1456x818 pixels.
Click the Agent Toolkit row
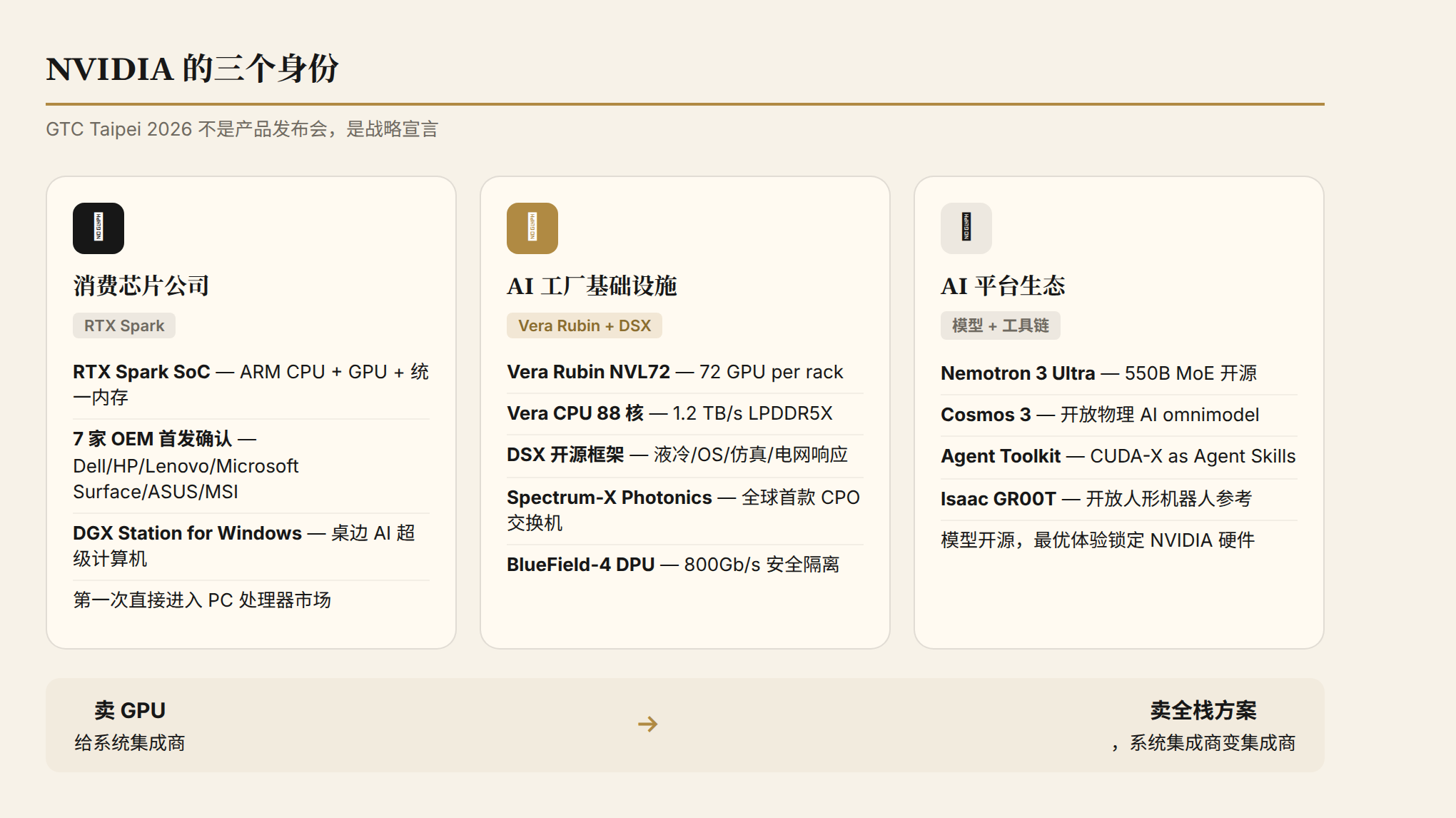pos(1119,456)
